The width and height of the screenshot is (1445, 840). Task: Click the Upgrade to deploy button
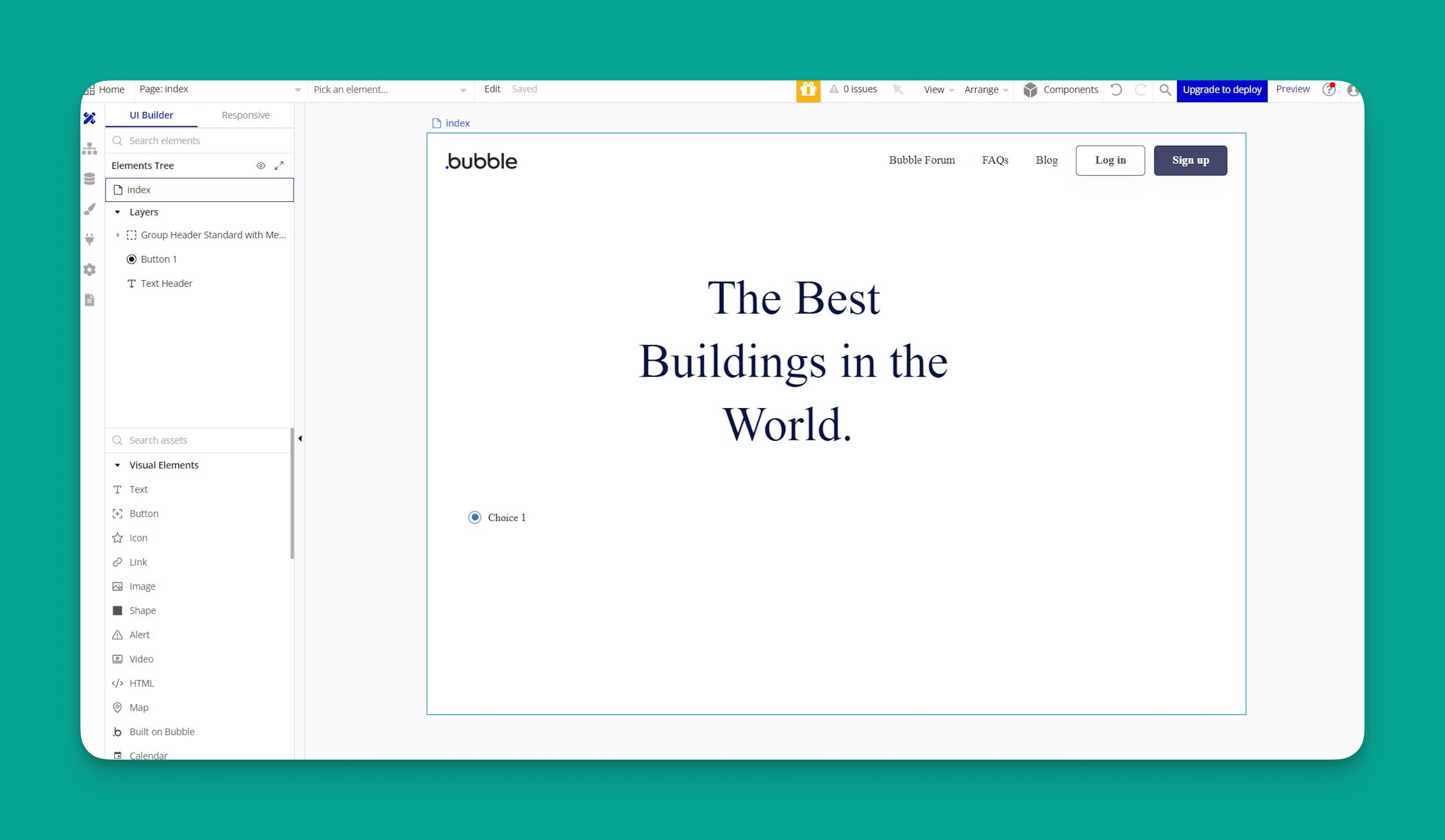[1222, 90]
